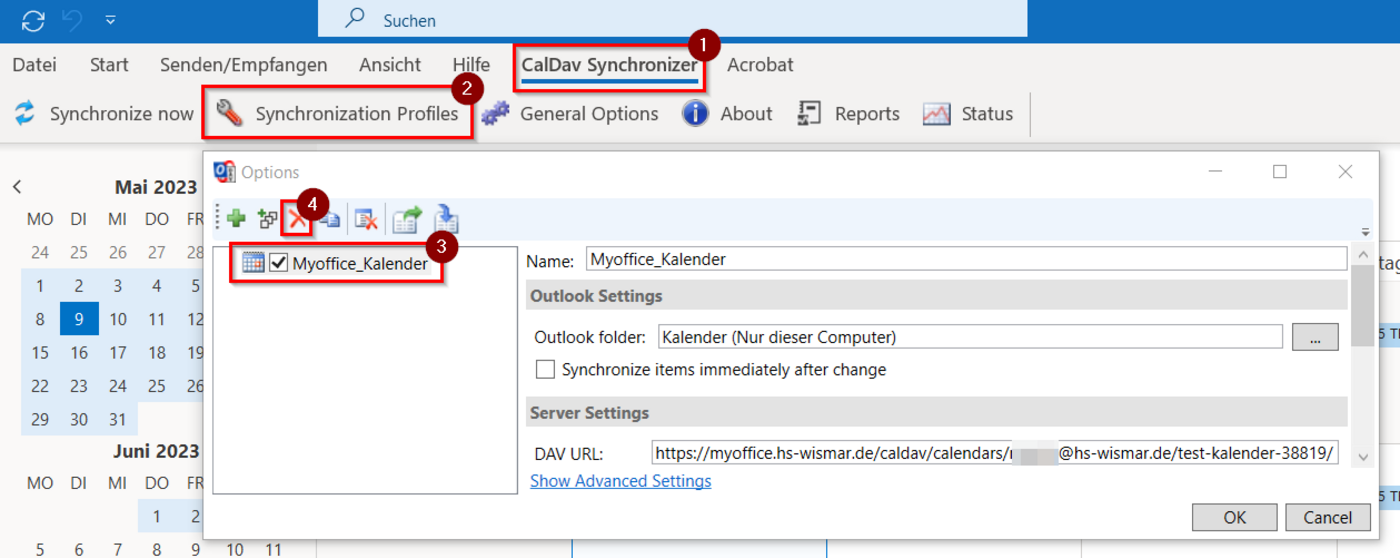Delete the selected profile with red X
The height and width of the screenshot is (558, 1400).
click(297, 218)
